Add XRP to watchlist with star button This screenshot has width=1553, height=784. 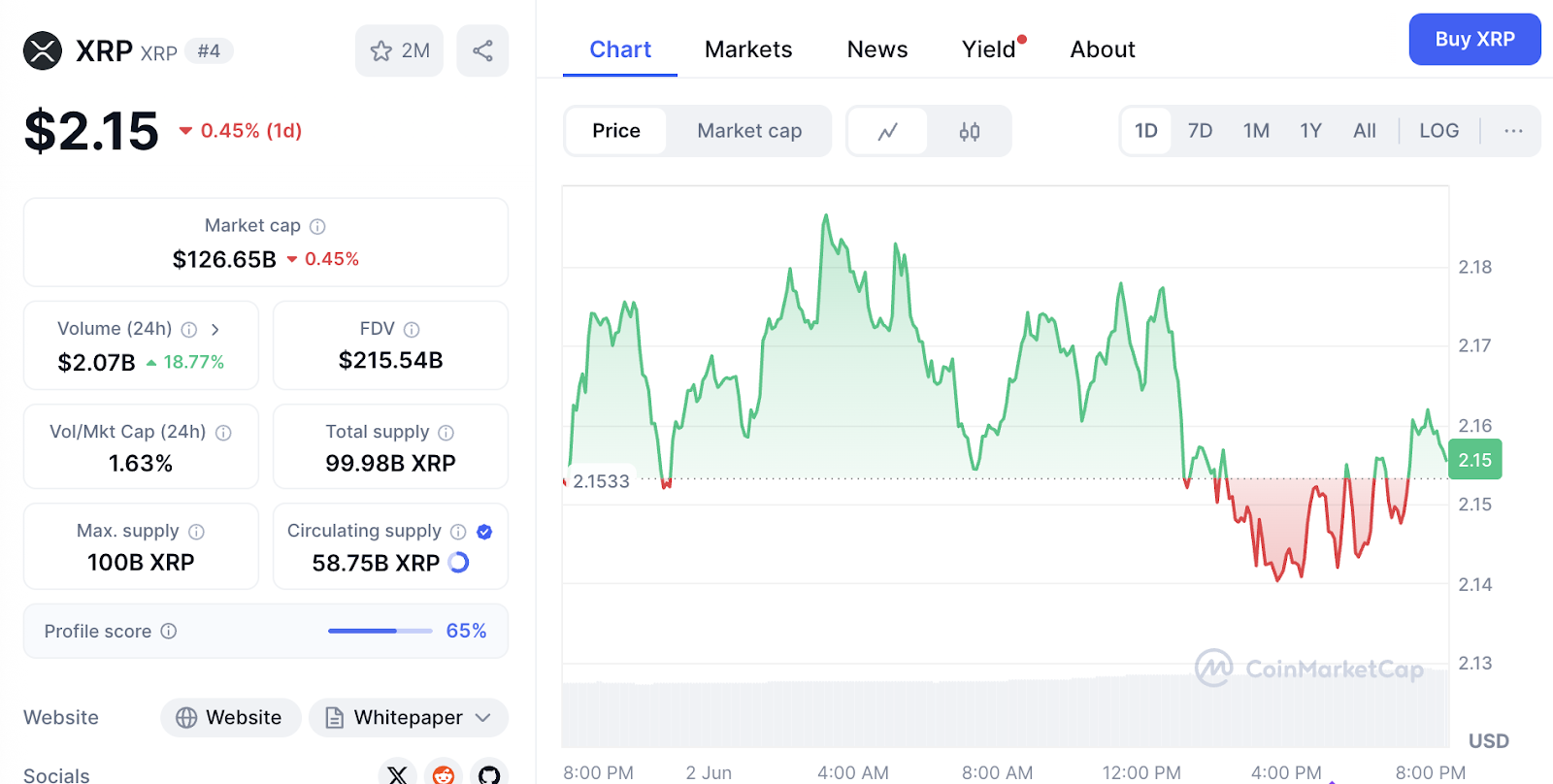point(399,50)
